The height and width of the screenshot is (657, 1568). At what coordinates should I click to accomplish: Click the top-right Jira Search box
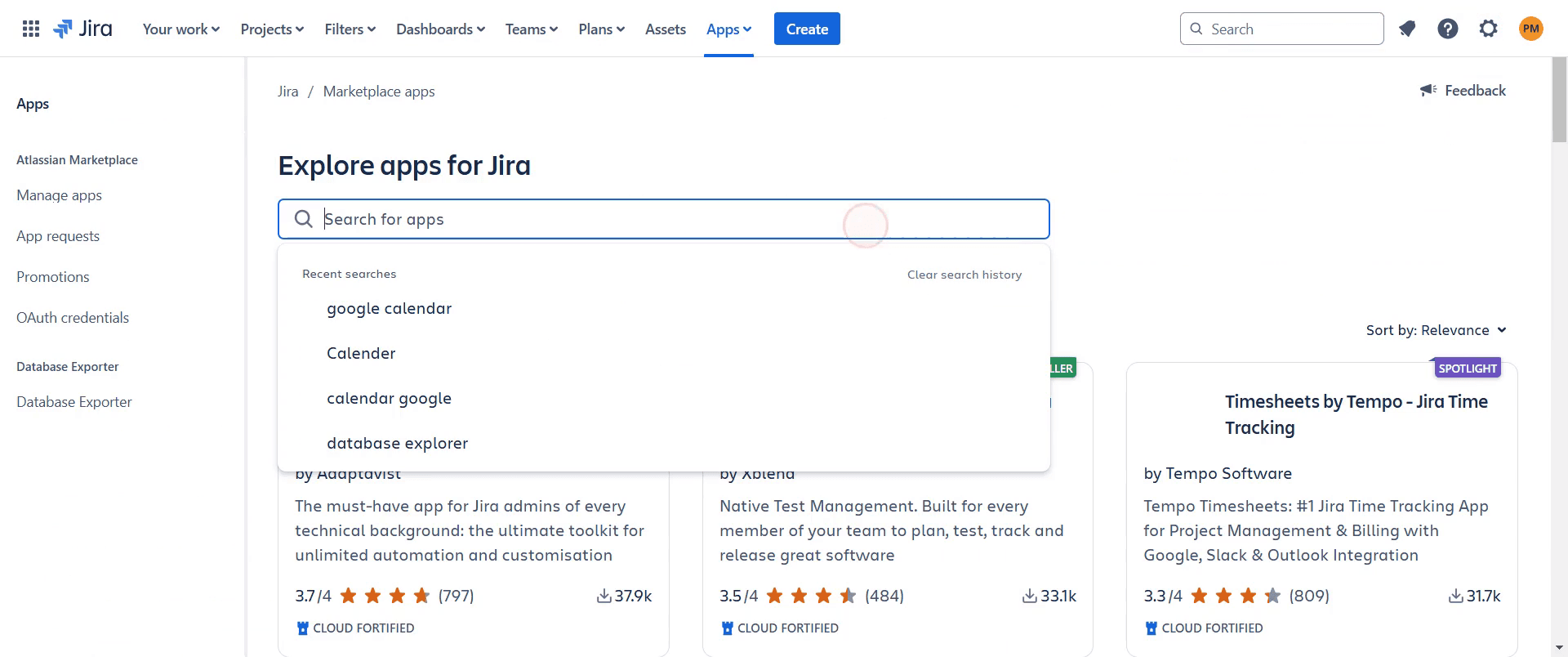(1281, 29)
